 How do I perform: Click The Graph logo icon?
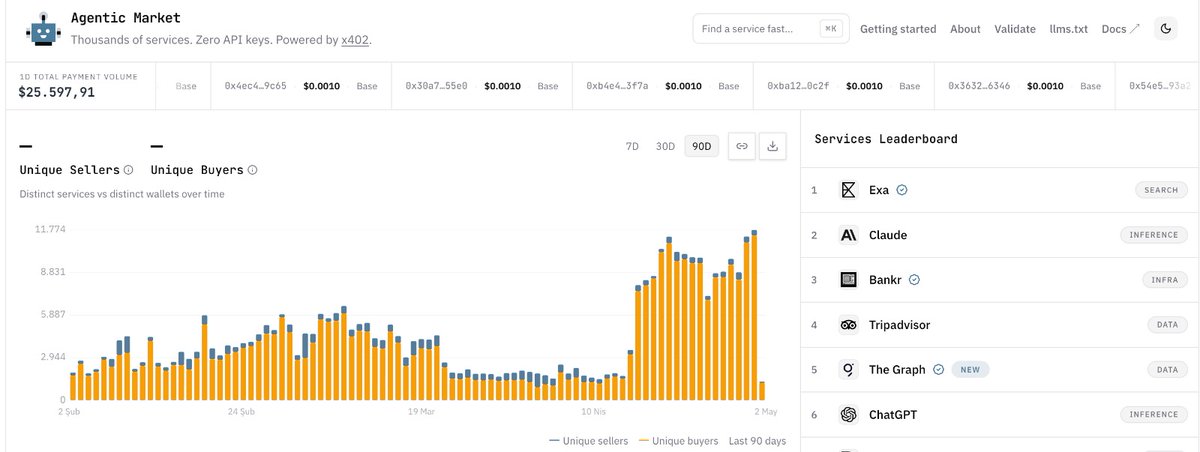[849, 369]
